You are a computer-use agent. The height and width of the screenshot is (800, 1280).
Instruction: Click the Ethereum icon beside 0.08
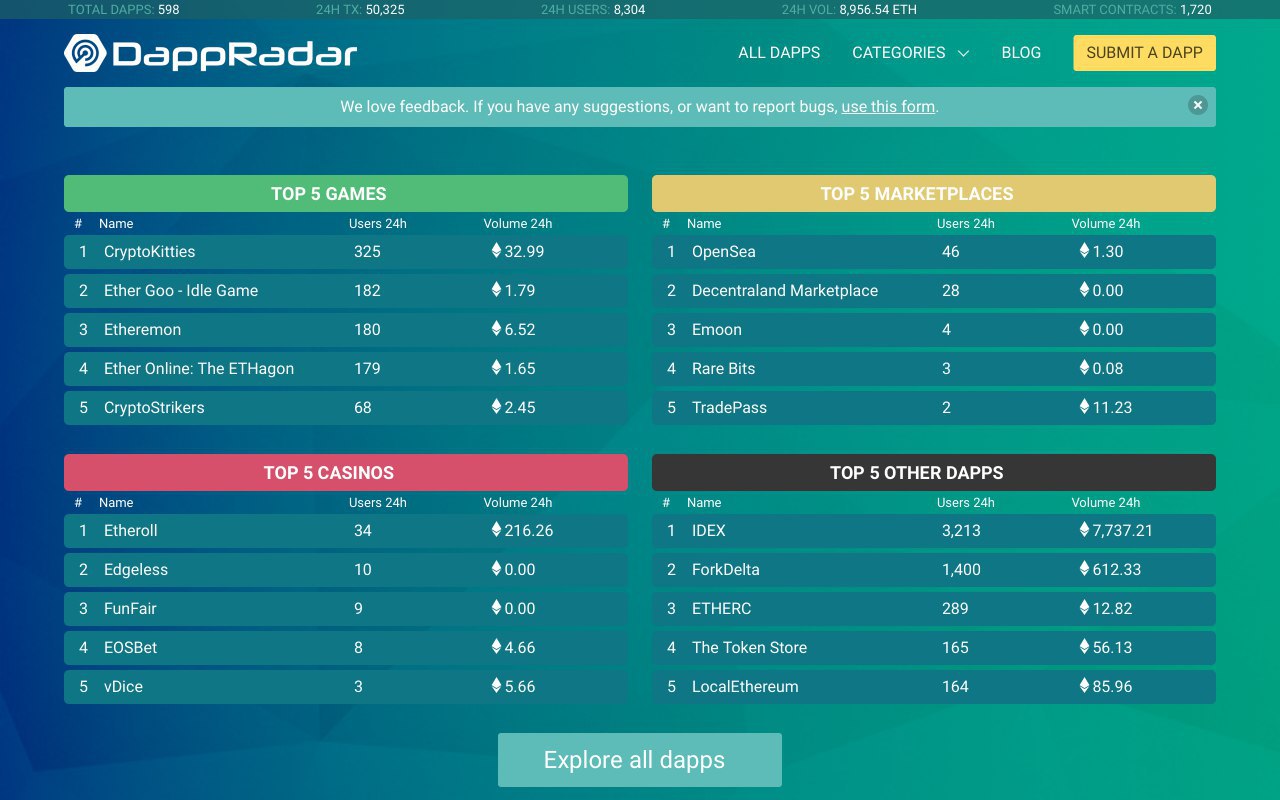click(1084, 368)
